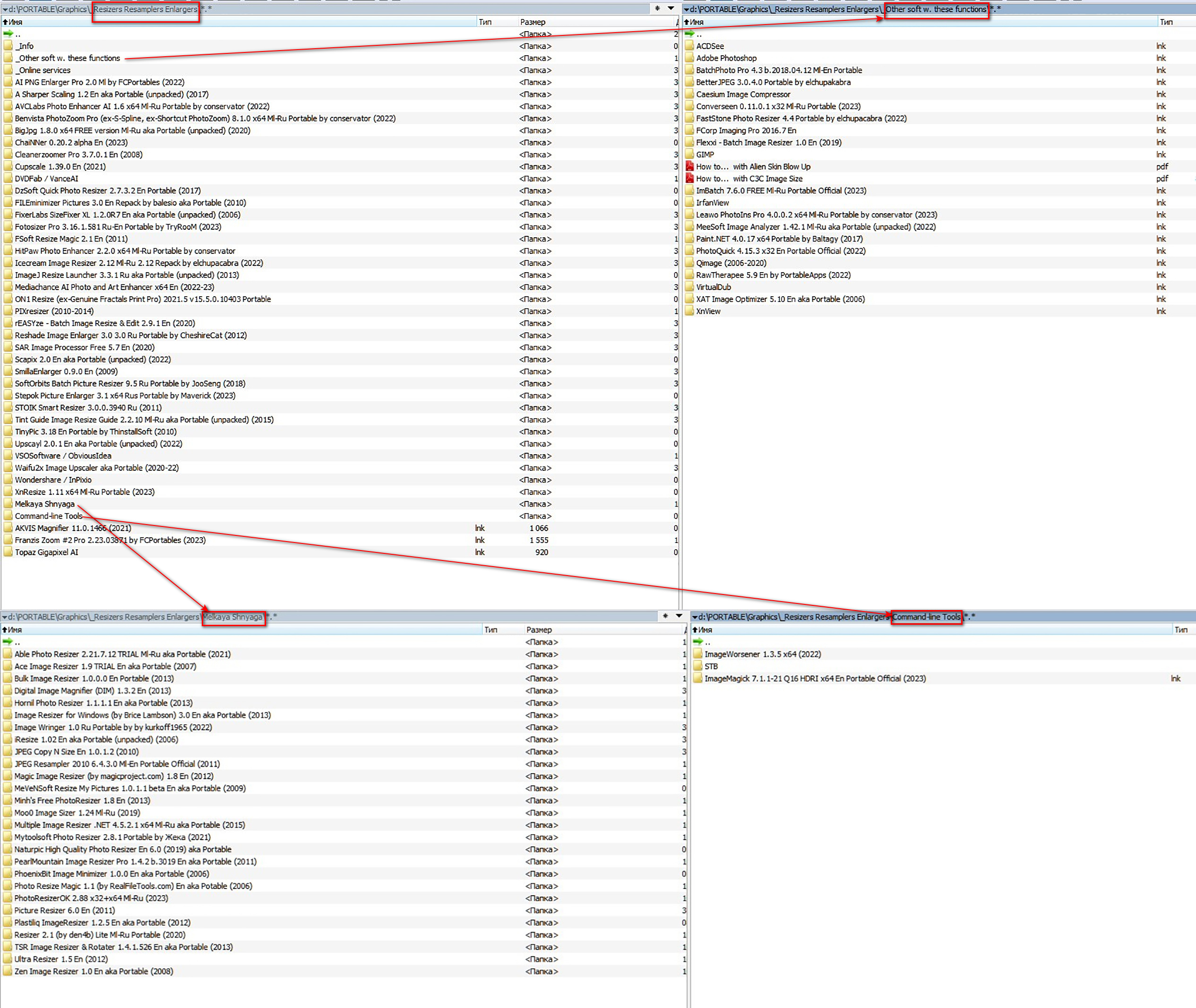Select Caesium Image Compressor entry
The image size is (1196, 1008).
tap(939, 94)
